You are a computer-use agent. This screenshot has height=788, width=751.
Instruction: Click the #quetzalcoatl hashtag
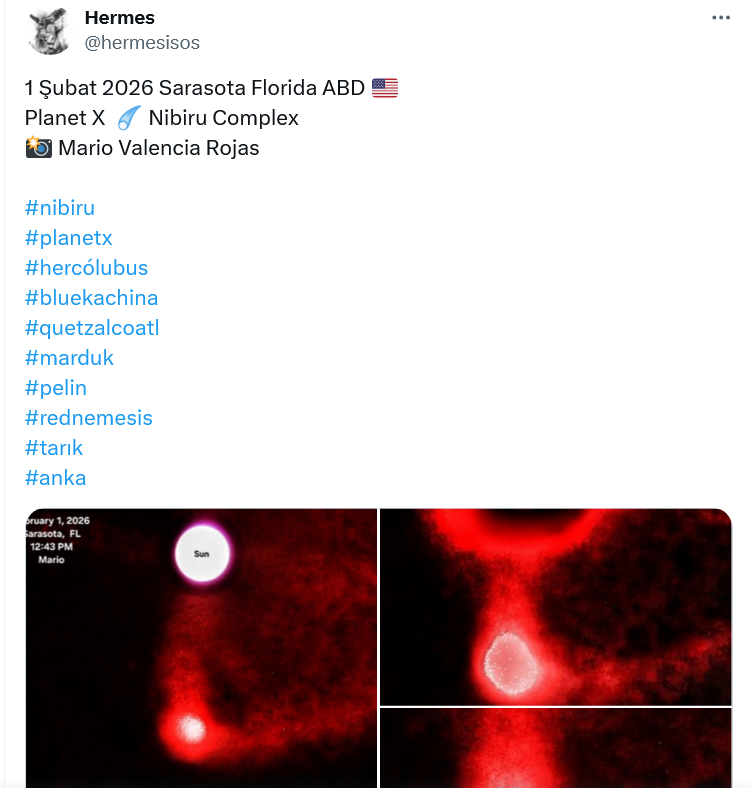(92, 328)
